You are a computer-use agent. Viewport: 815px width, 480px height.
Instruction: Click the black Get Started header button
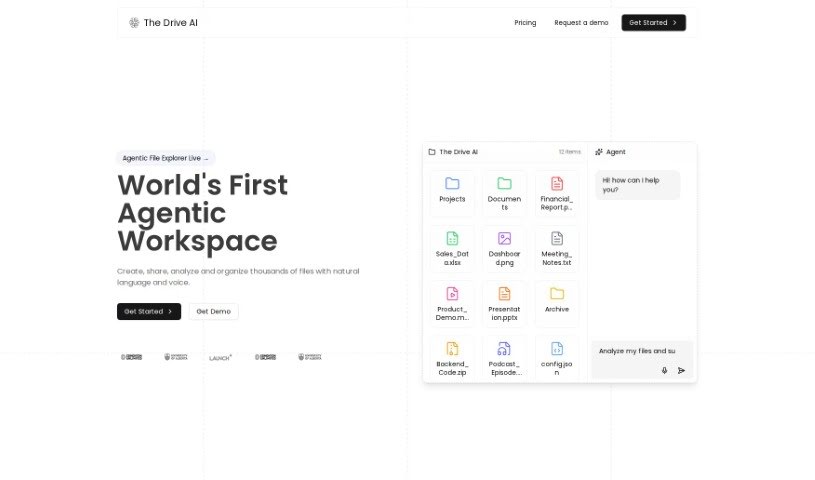point(653,22)
